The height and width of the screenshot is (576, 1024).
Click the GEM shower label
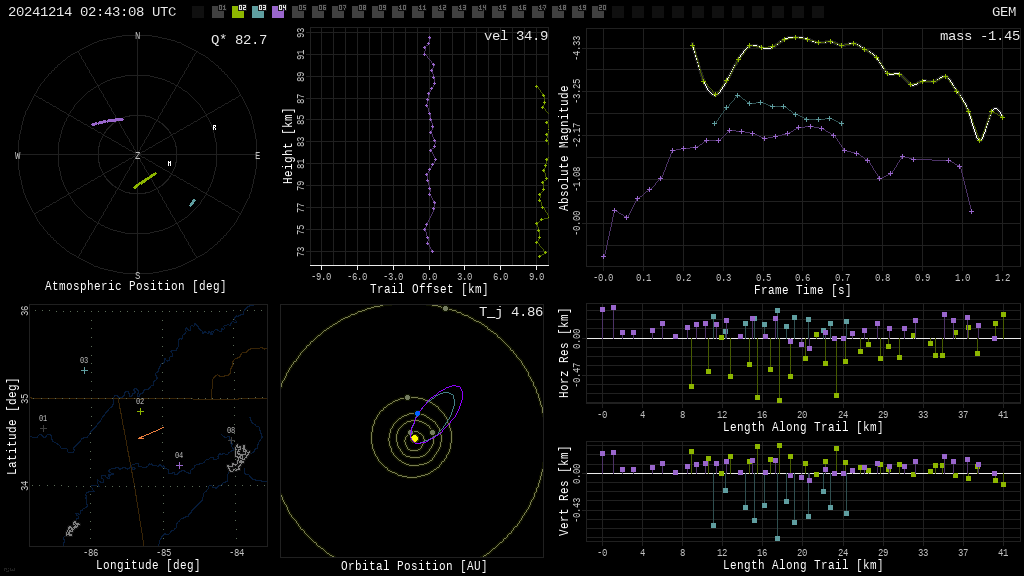pyautogui.click(x=1003, y=12)
